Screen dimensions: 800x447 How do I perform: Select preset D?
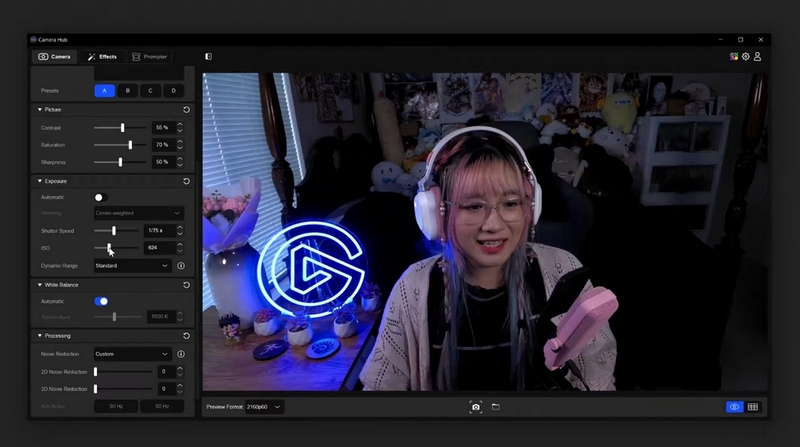point(173,90)
